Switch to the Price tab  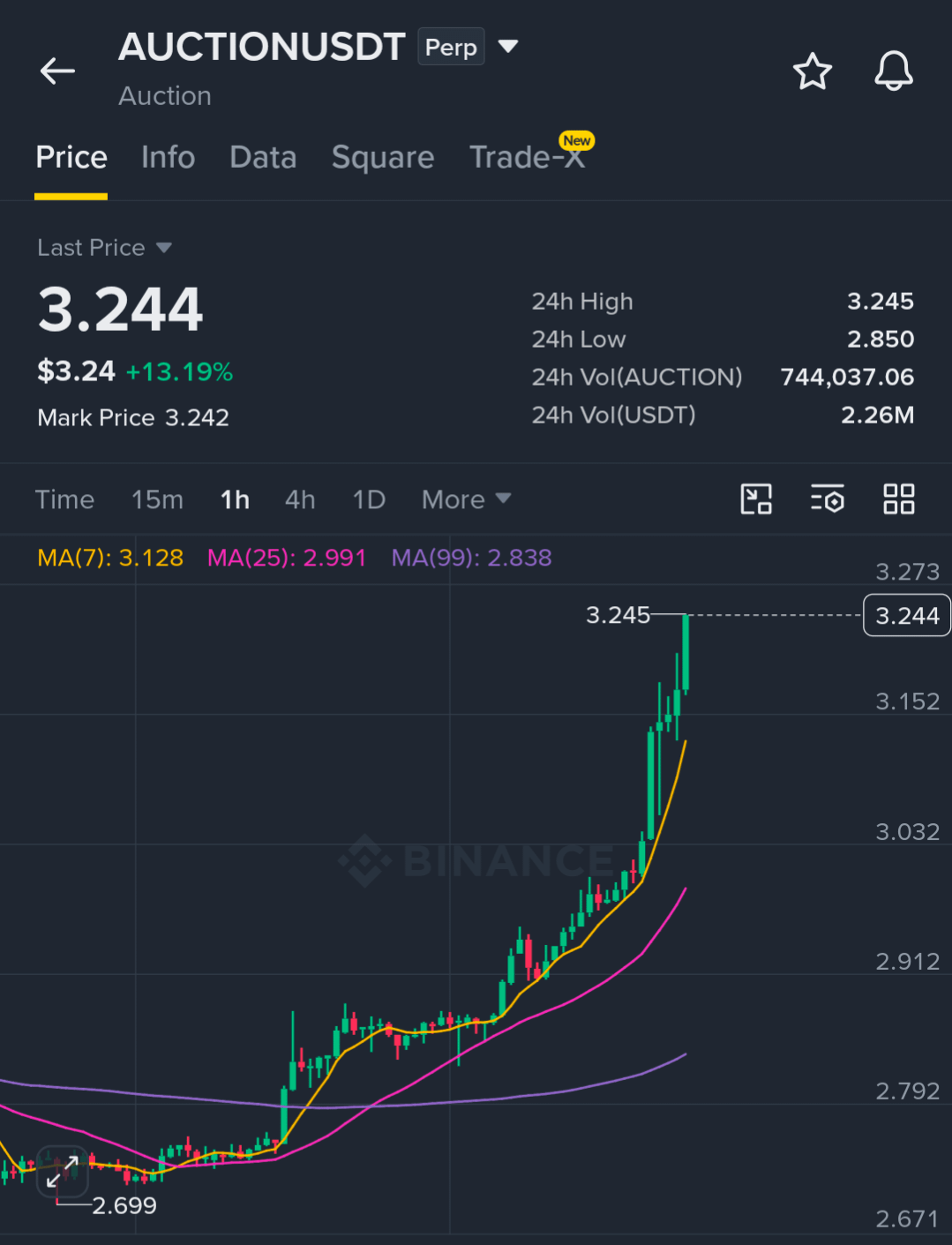coord(71,158)
